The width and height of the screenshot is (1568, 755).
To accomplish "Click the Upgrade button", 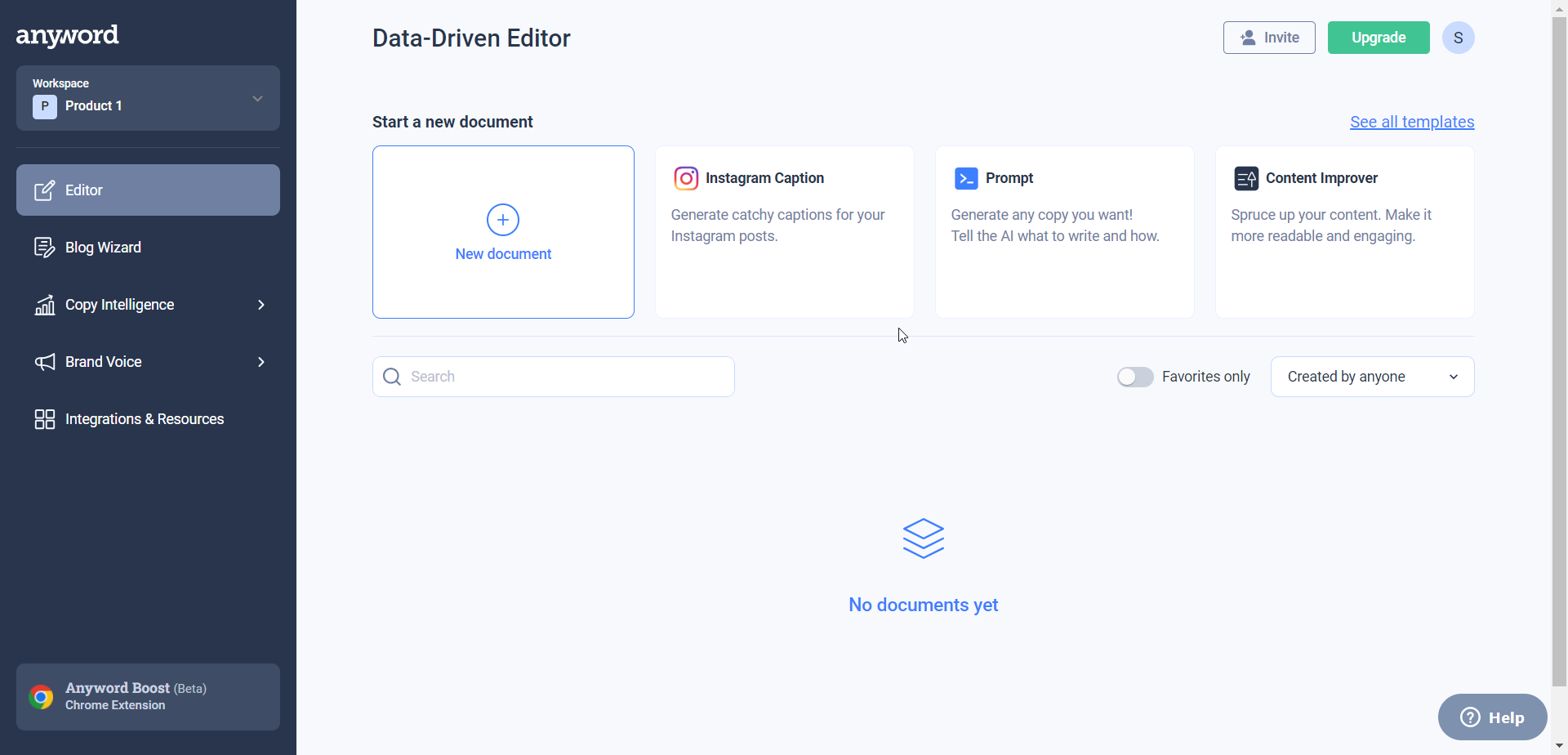I will coord(1378,38).
